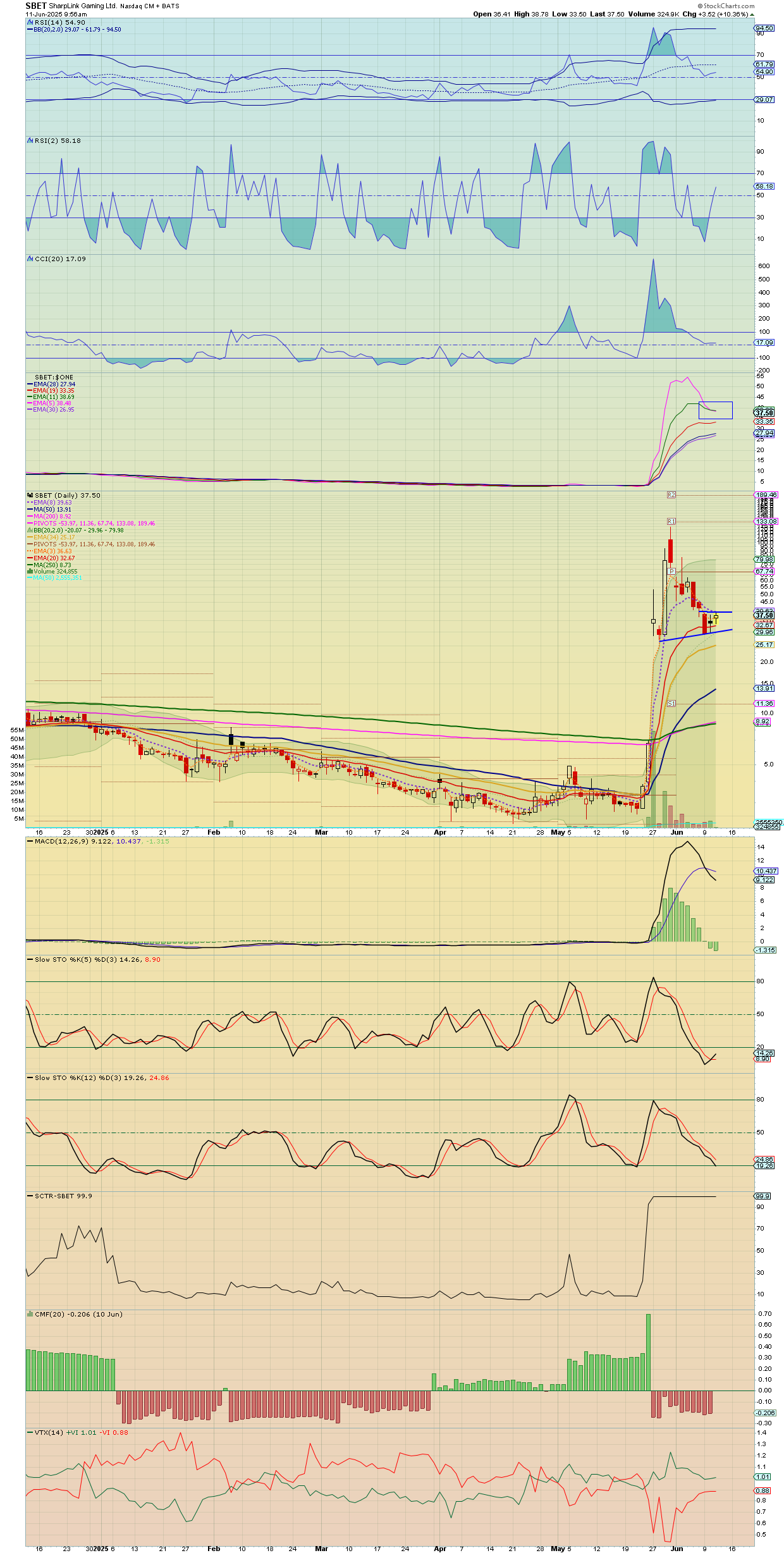Click the line icon beside RSI(2) 58.18

click(x=30, y=140)
